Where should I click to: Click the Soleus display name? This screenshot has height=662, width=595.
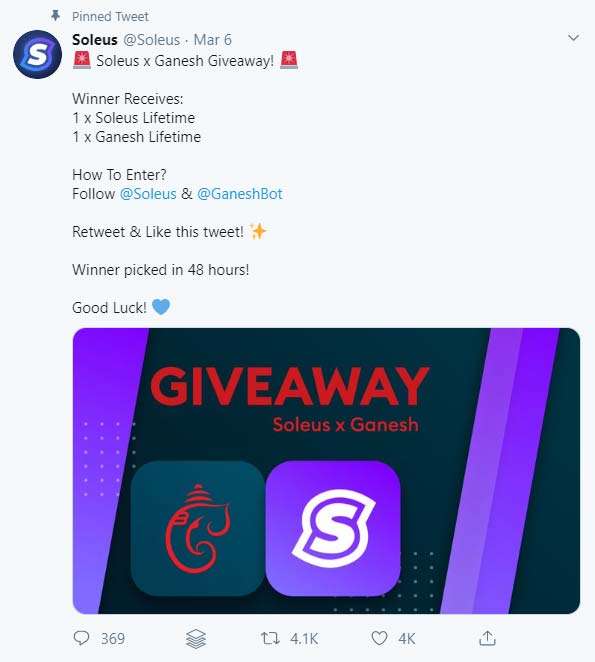point(95,40)
